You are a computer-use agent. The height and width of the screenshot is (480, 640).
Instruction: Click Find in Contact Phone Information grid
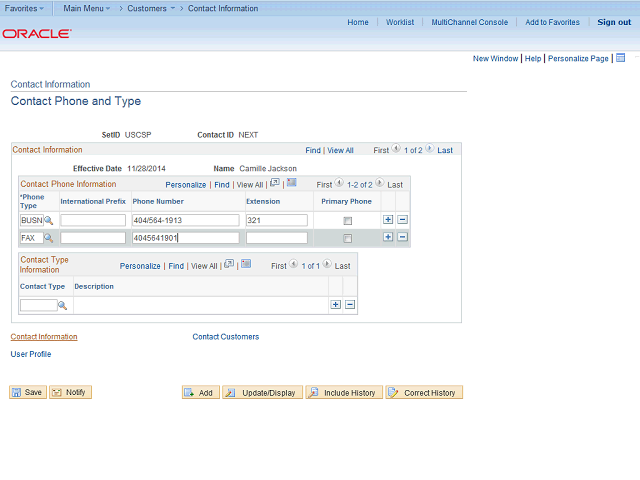[222, 185]
